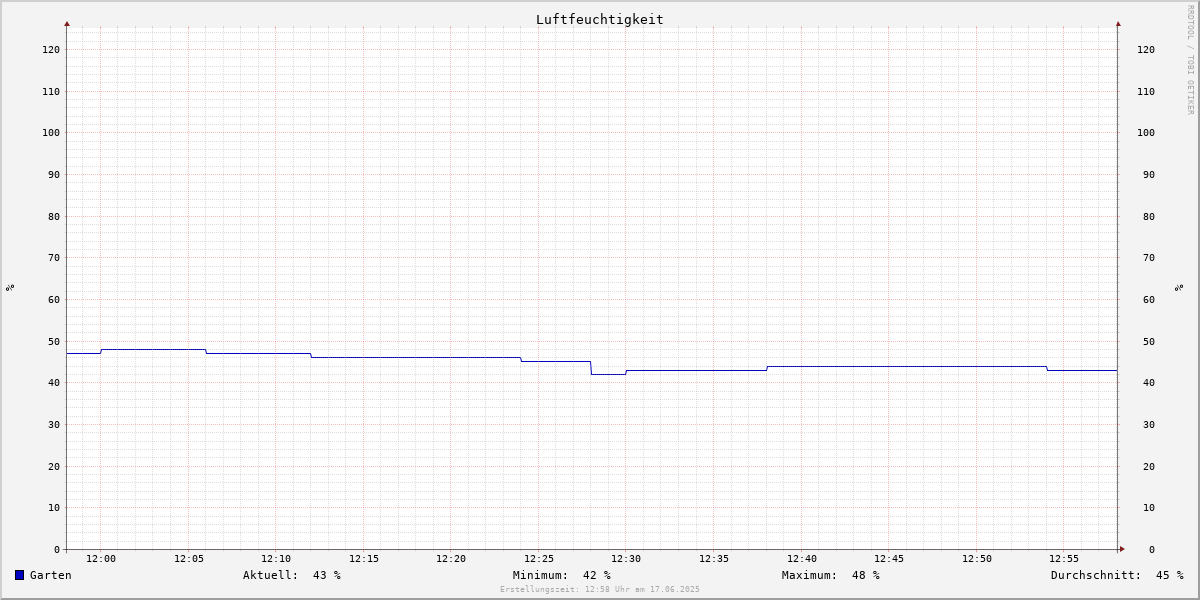Image resolution: width=1200 pixels, height=600 pixels.
Task: Click the '60' label on right y-axis
Action: 1149,299
